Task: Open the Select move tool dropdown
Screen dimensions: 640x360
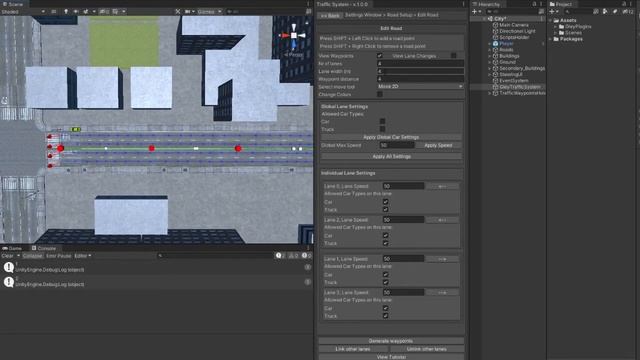Action: (x=420, y=87)
